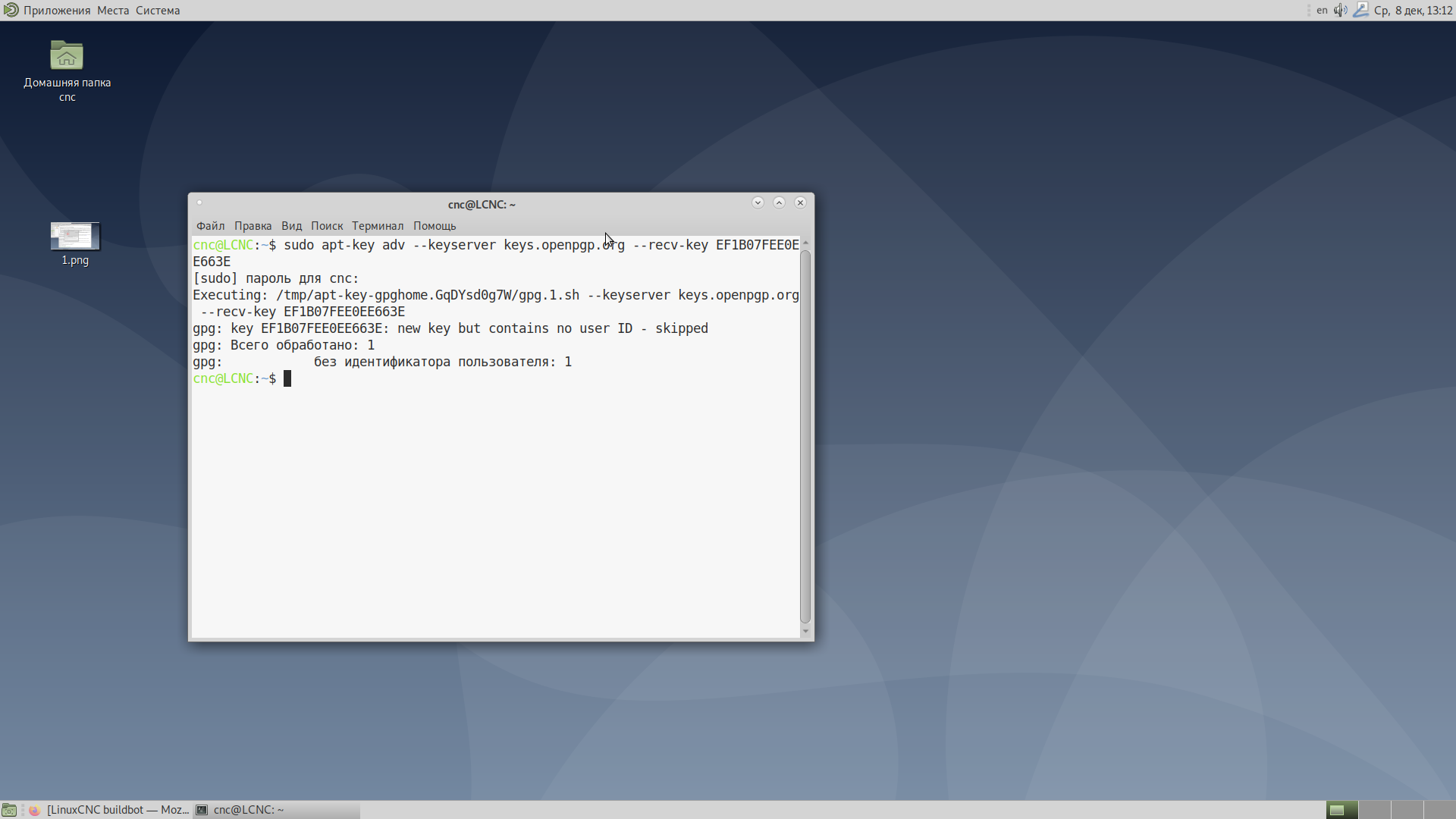Open the Файл menu in terminal

point(210,226)
